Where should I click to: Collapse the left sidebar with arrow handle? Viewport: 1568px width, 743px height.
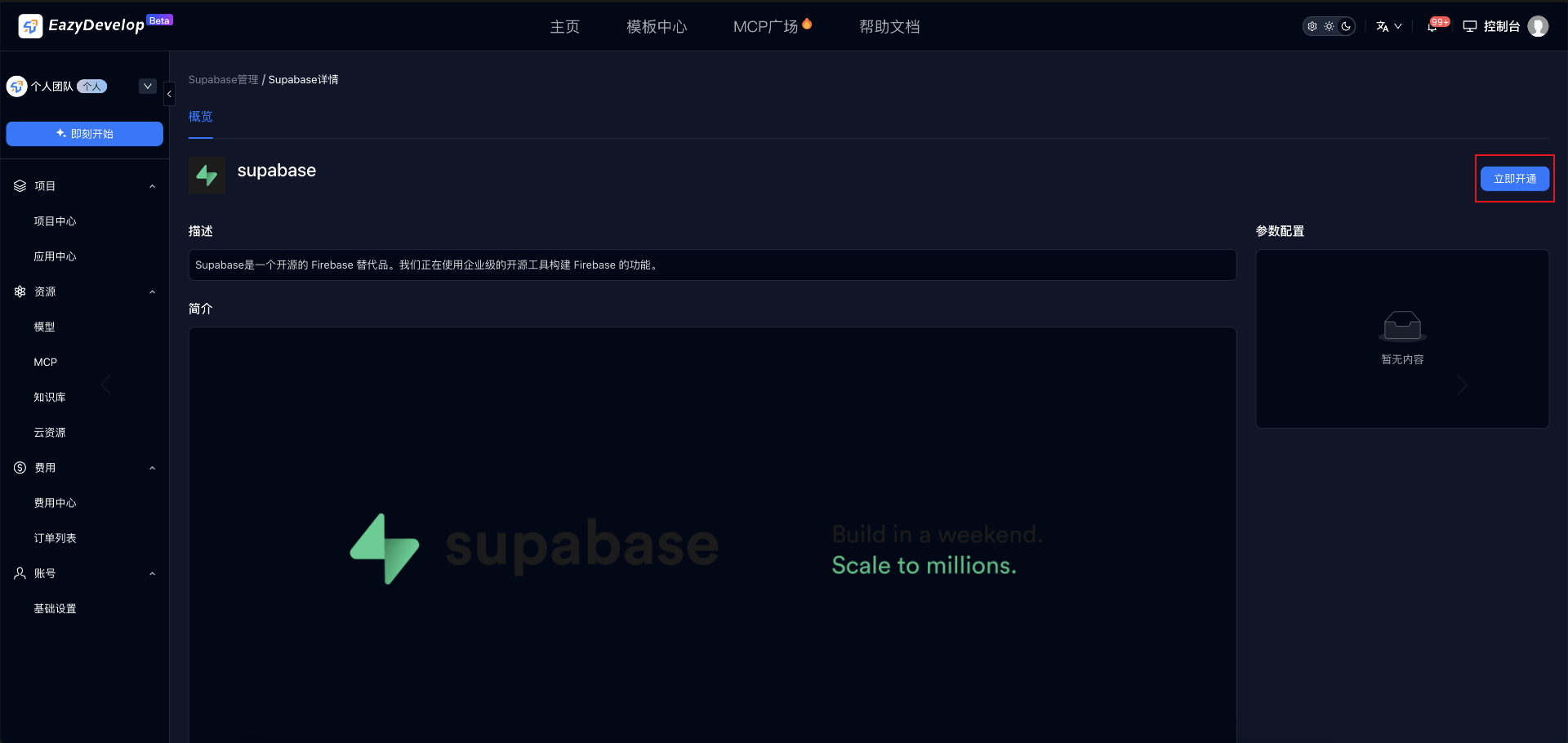click(x=169, y=94)
